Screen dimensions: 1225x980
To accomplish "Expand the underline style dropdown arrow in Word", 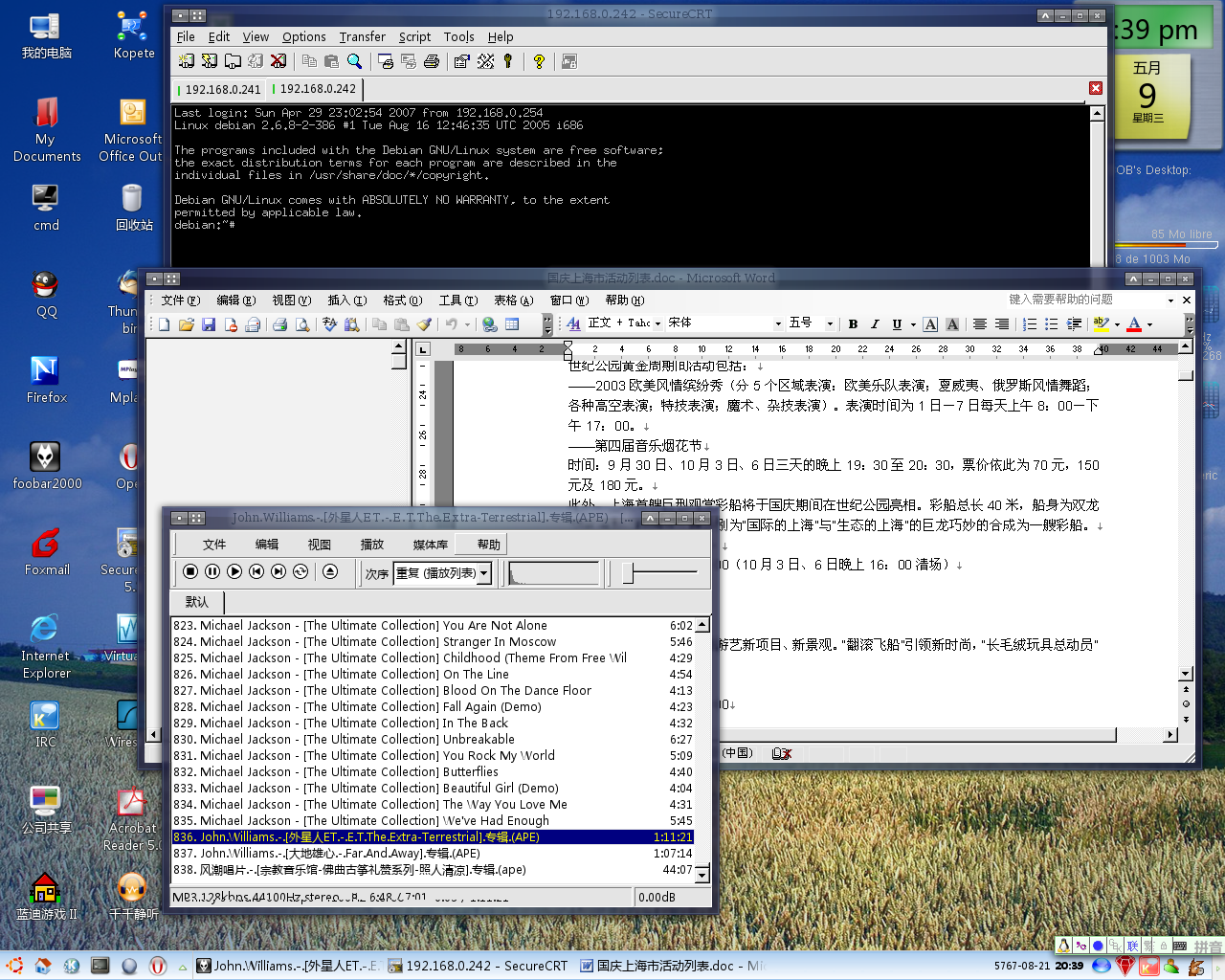I will (x=913, y=324).
